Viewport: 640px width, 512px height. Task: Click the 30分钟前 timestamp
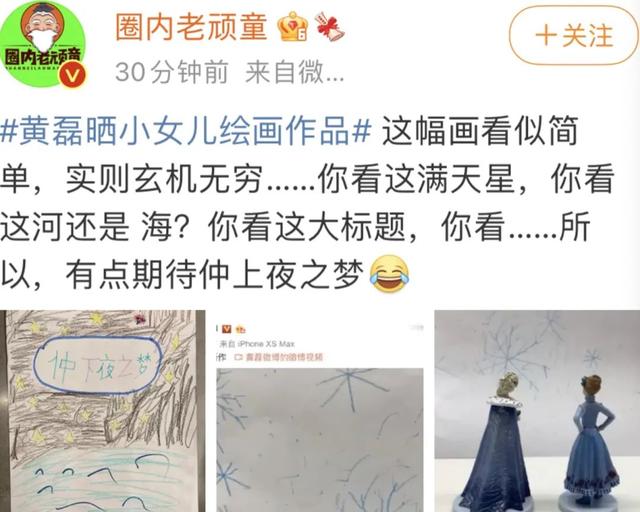point(171,72)
